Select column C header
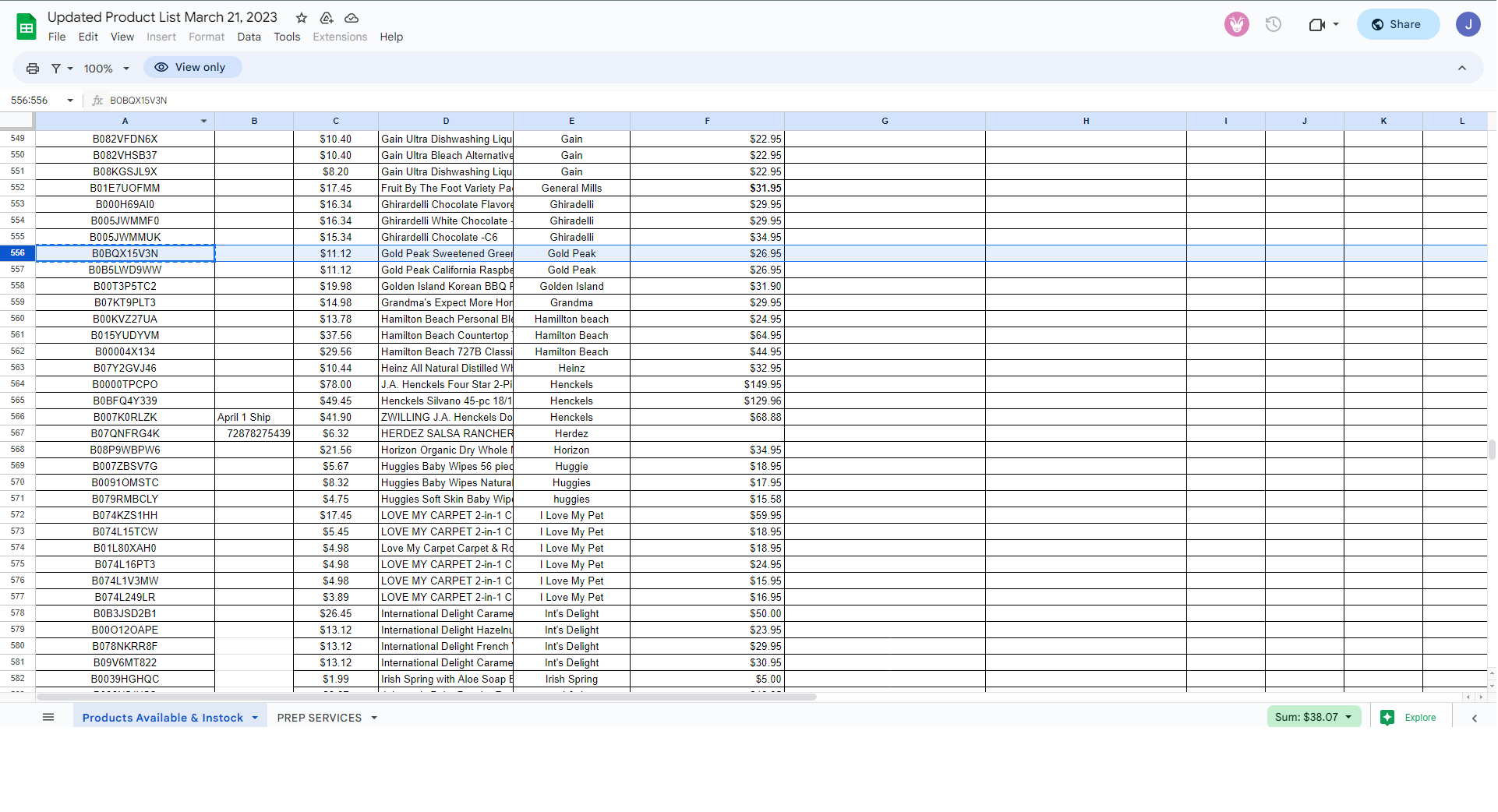This screenshot has height=812, width=1498. click(336, 122)
